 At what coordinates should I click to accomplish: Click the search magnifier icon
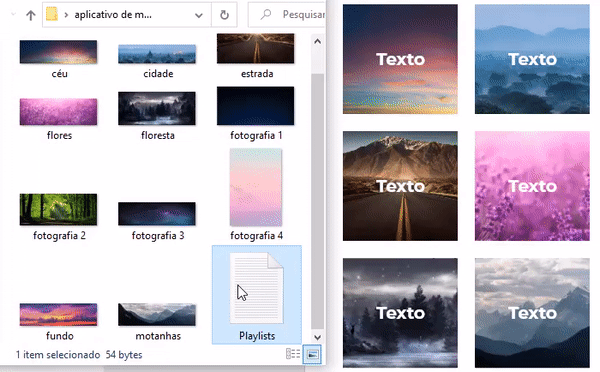[265, 15]
